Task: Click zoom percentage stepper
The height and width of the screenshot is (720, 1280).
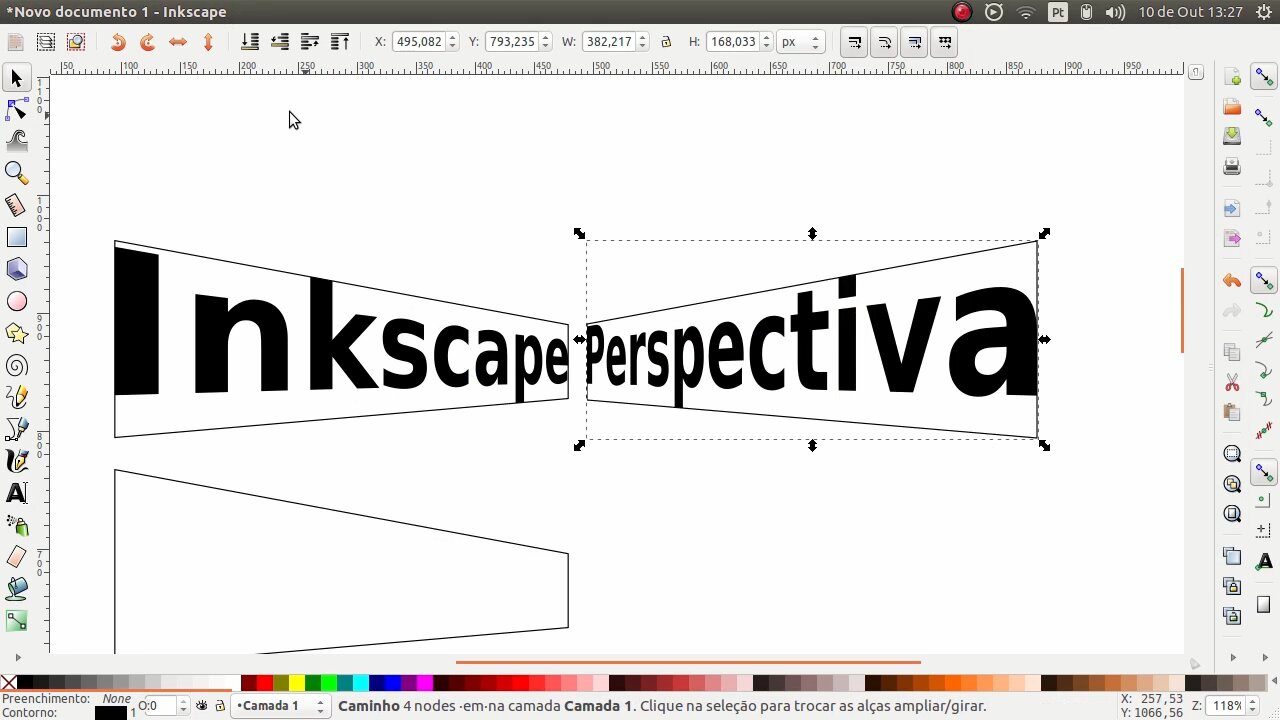Action: tap(1250, 706)
